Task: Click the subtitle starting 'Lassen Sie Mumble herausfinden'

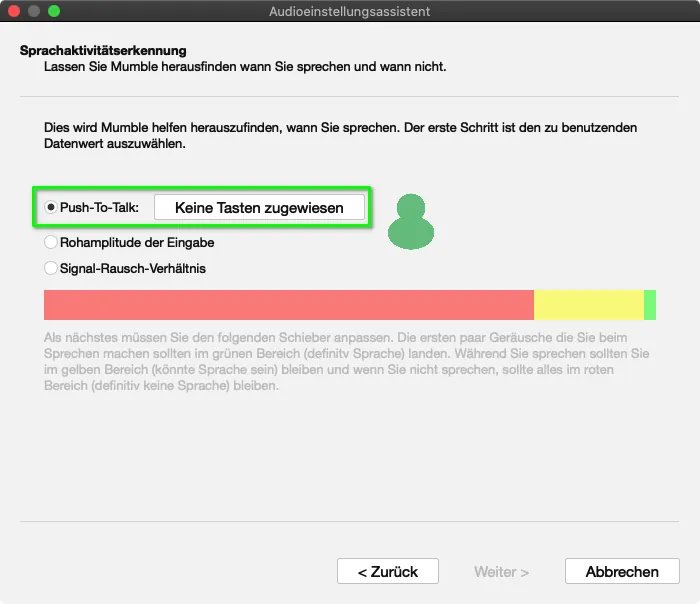Action: tap(244, 66)
